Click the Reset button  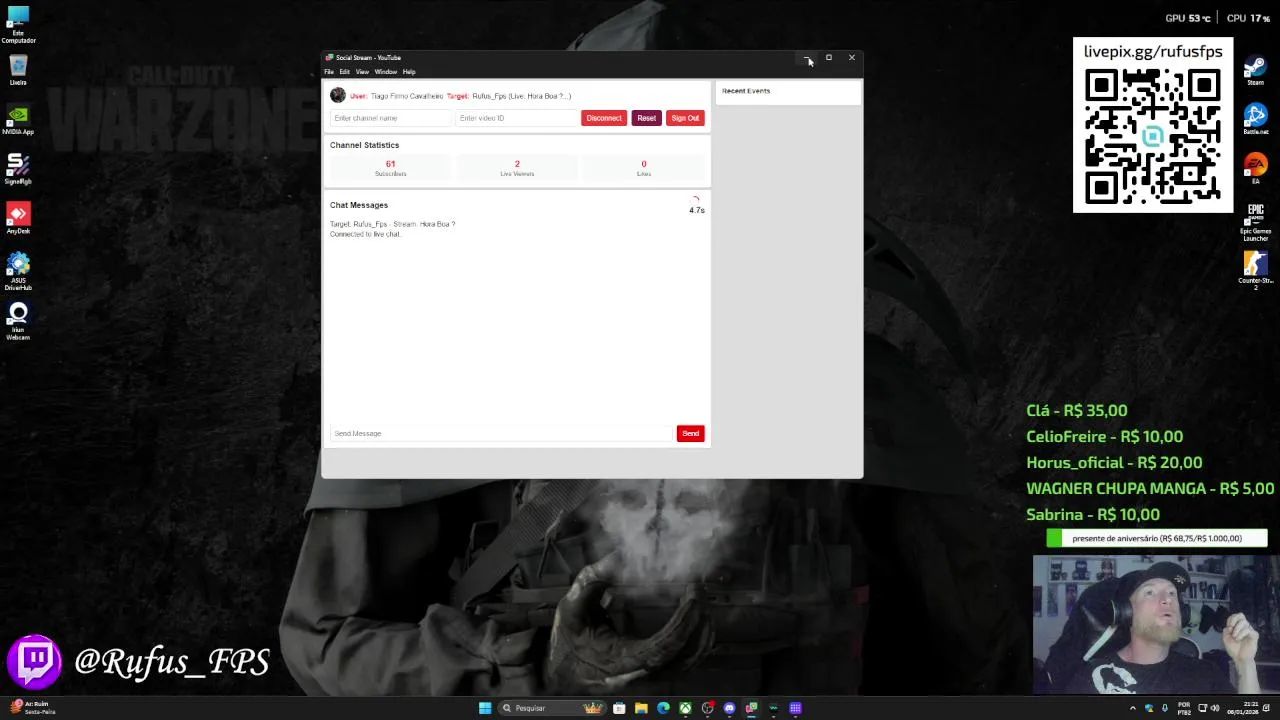tap(647, 118)
